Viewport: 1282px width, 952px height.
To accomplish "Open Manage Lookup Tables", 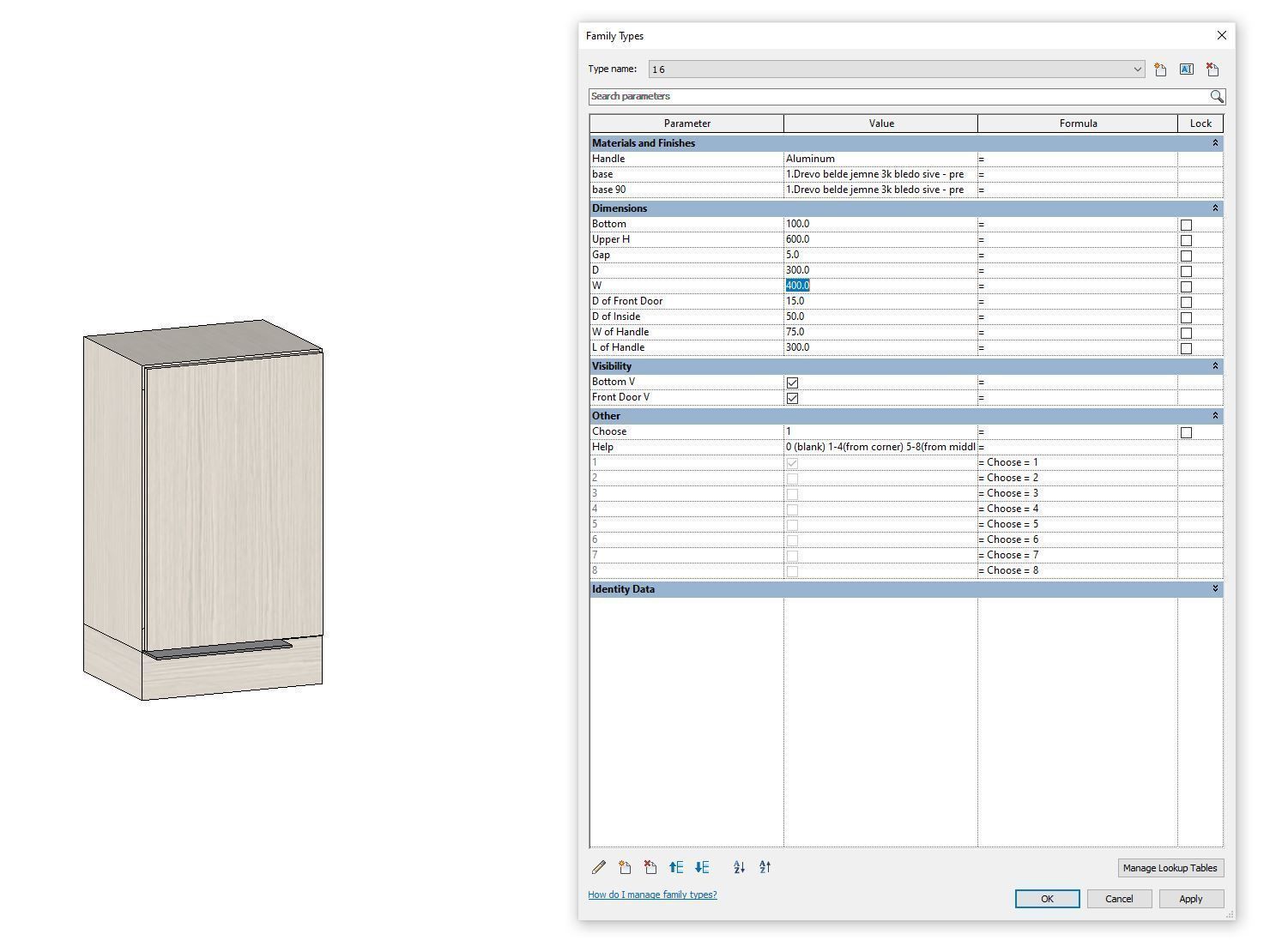I will [1170, 868].
